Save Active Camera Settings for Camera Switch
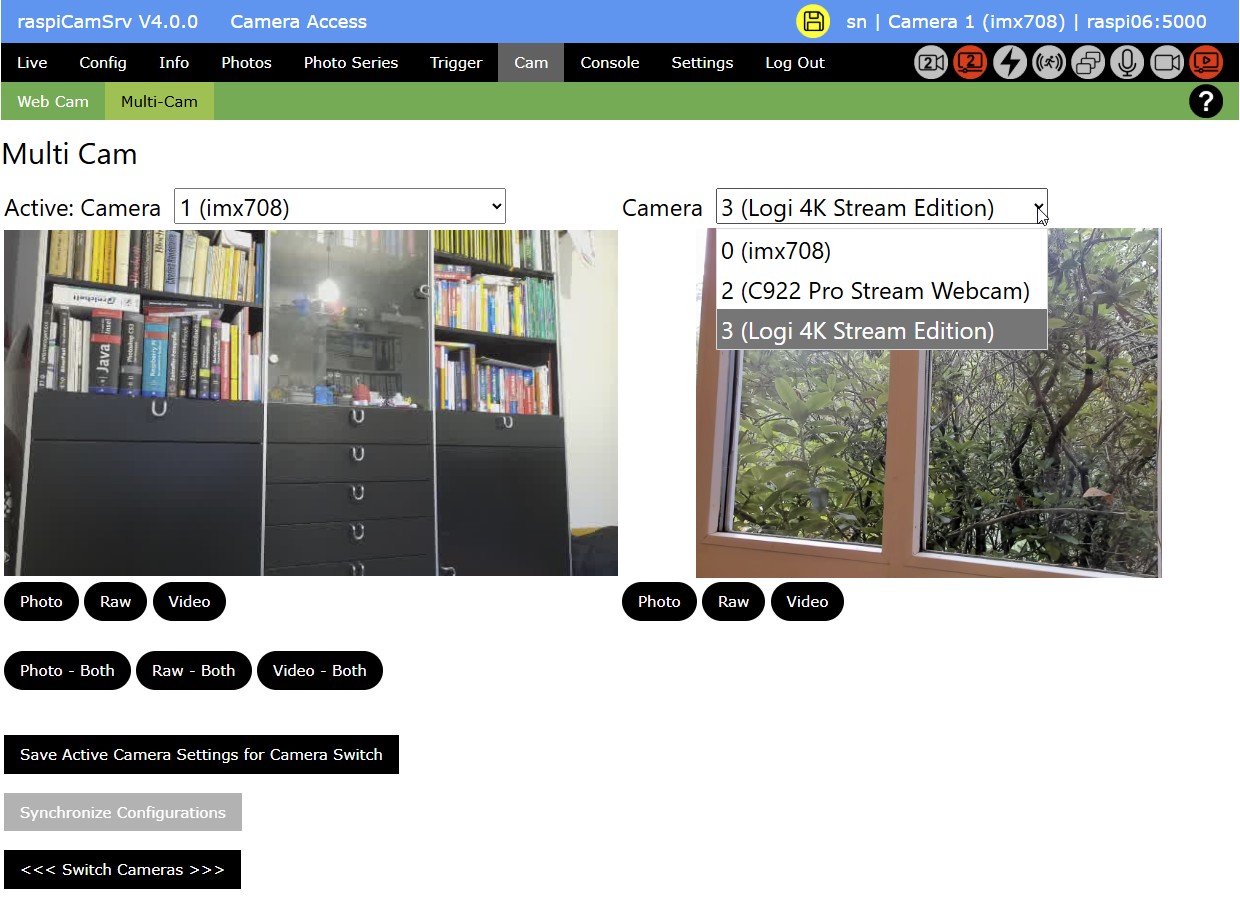1240x897 pixels. 201,754
